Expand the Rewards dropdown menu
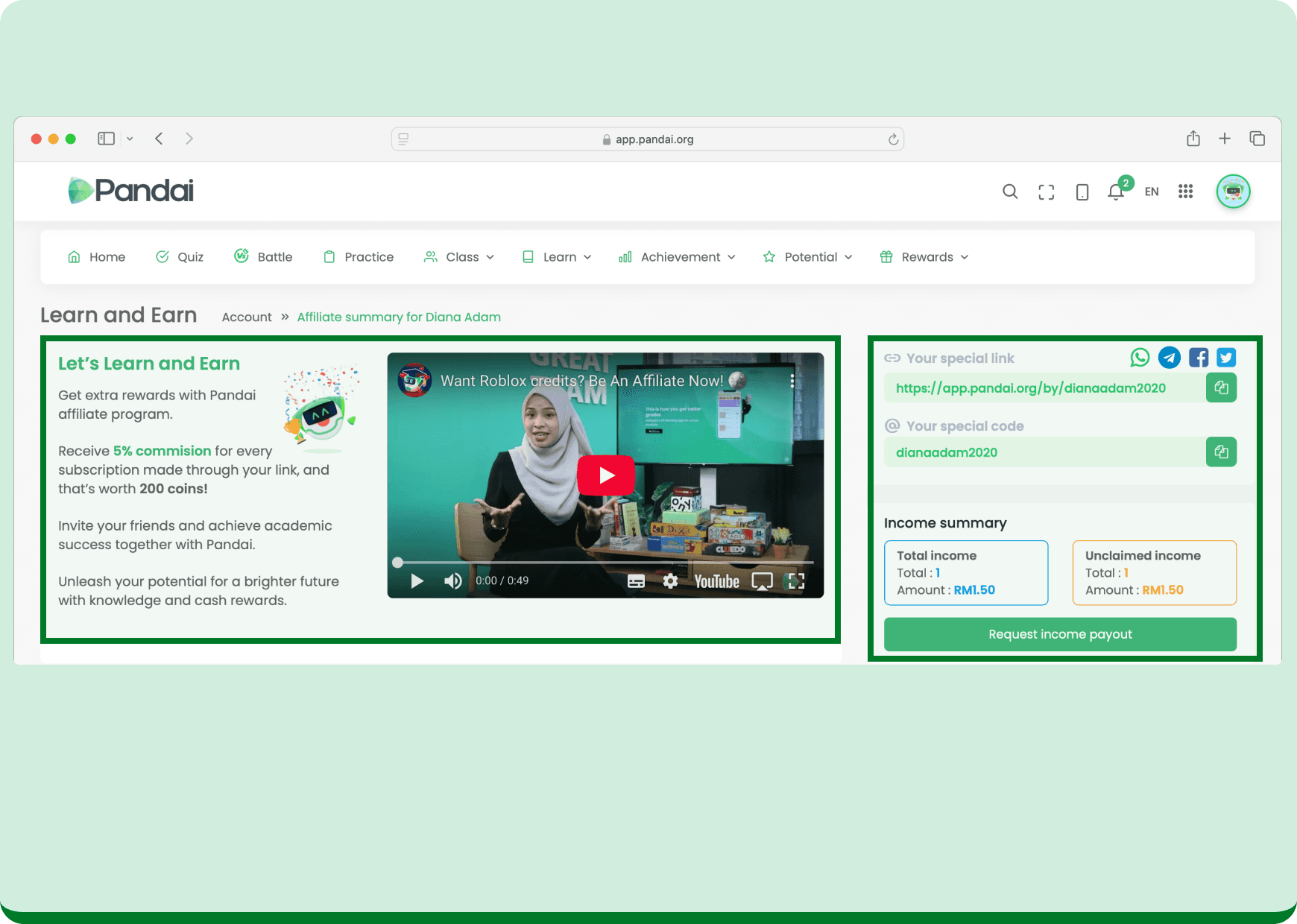Screen dimensions: 1297x924 coord(924,257)
